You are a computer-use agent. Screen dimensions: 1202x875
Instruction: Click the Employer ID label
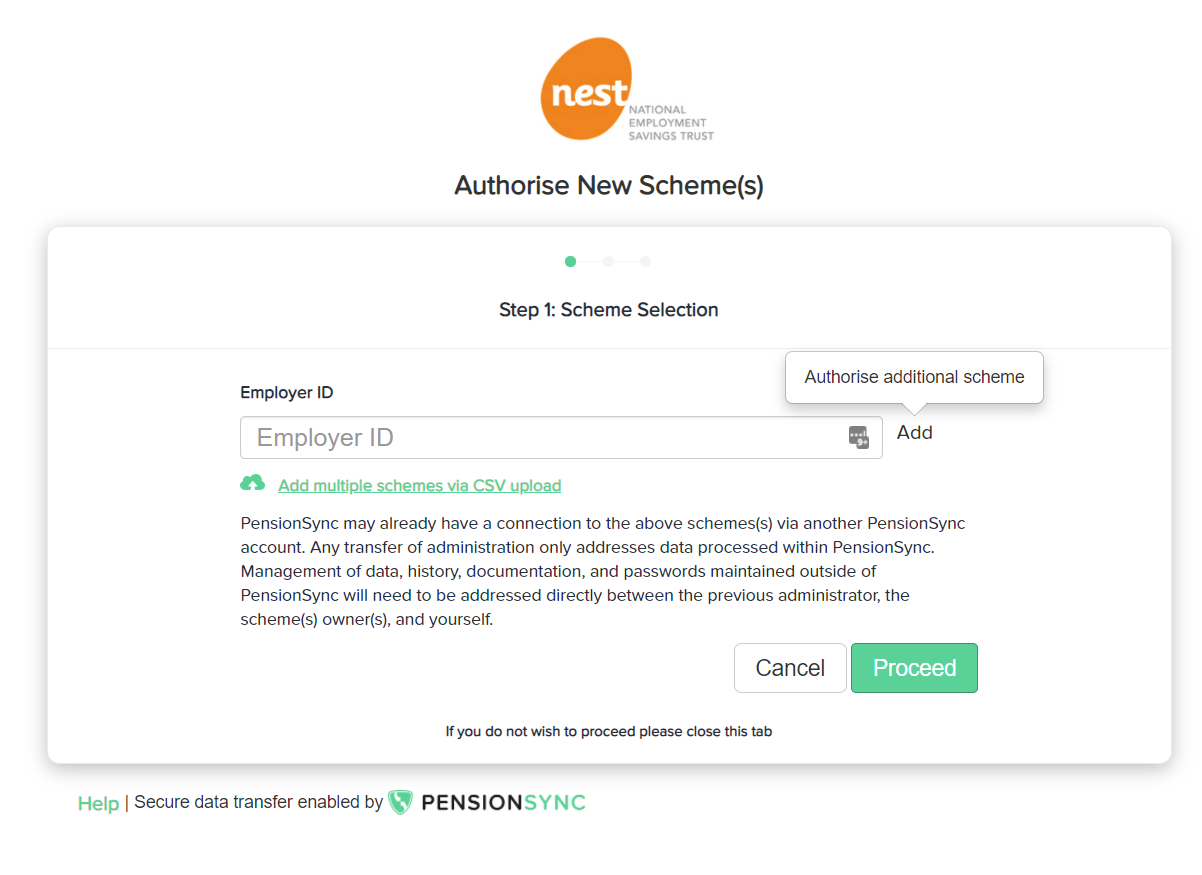(x=287, y=392)
